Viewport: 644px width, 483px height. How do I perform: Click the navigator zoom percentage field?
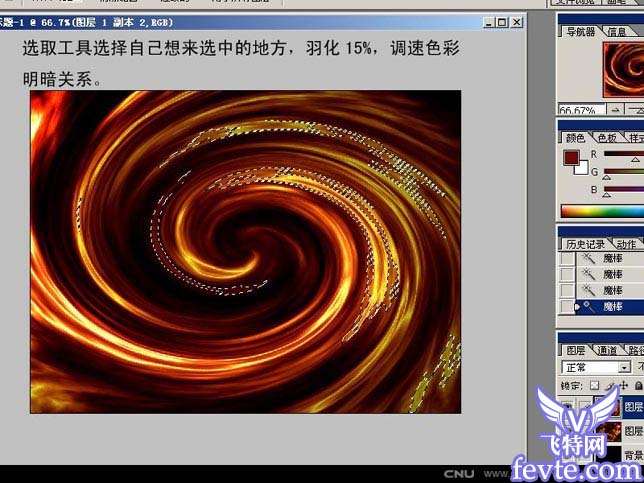576,110
